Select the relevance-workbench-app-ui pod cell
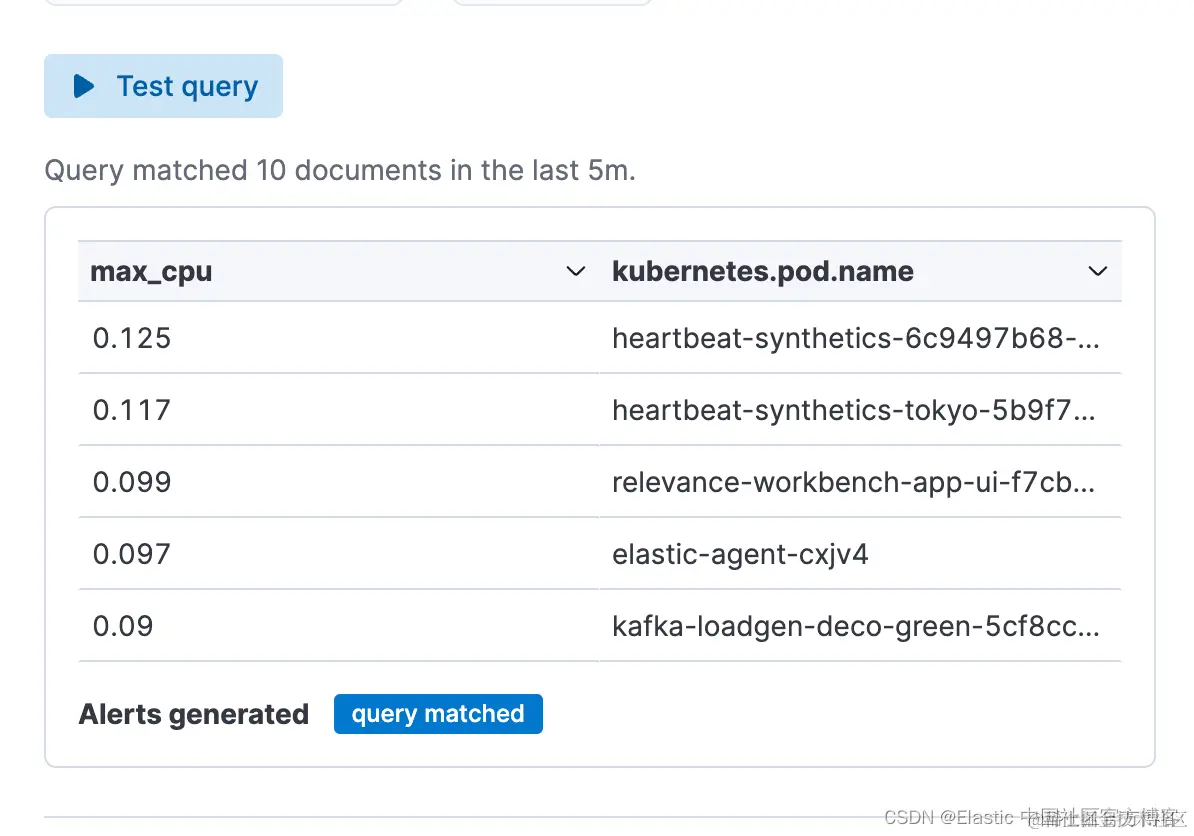This screenshot has width=1194, height=836. point(853,482)
